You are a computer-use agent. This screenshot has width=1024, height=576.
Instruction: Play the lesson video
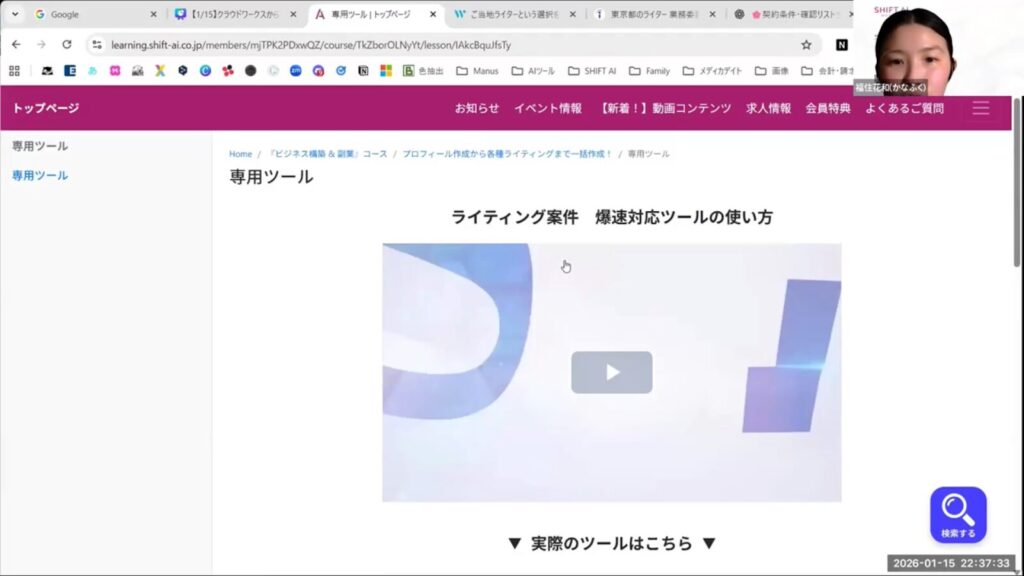611,372
